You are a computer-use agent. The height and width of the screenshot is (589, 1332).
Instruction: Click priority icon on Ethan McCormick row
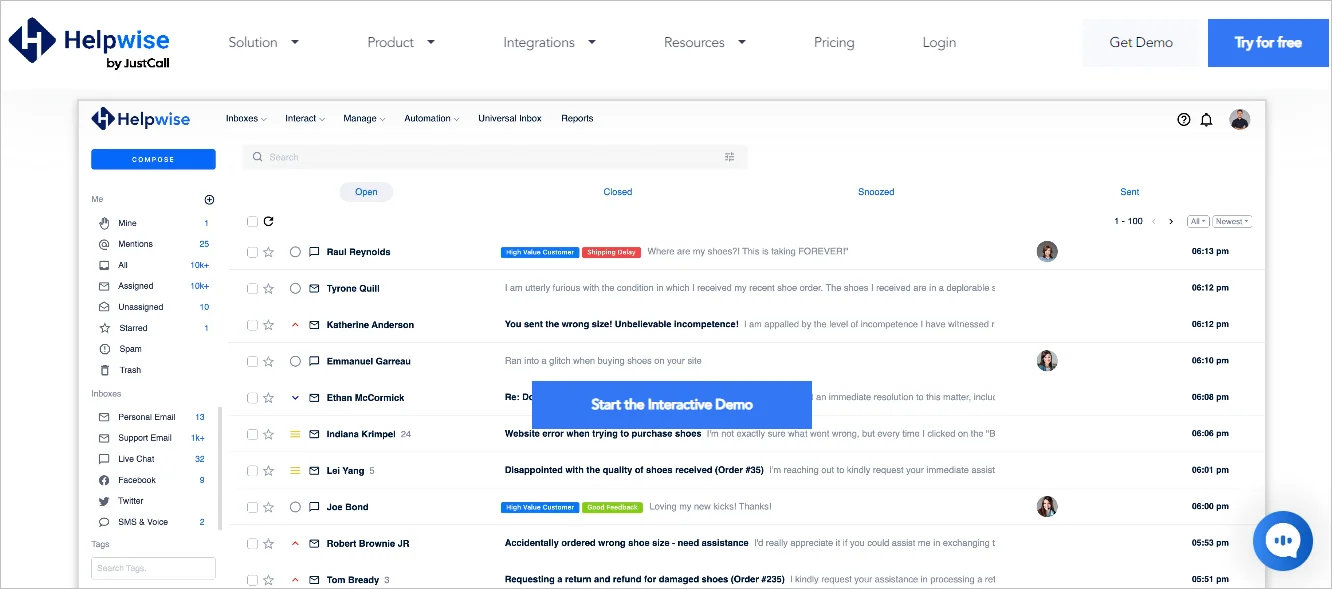(295, 398)
